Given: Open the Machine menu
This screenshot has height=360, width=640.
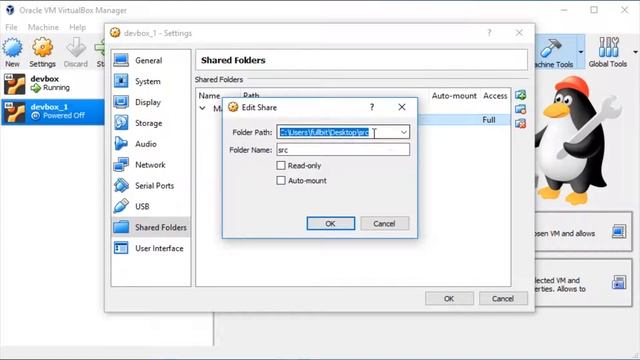Looking at the screenshot, I should tap(43, 27).
